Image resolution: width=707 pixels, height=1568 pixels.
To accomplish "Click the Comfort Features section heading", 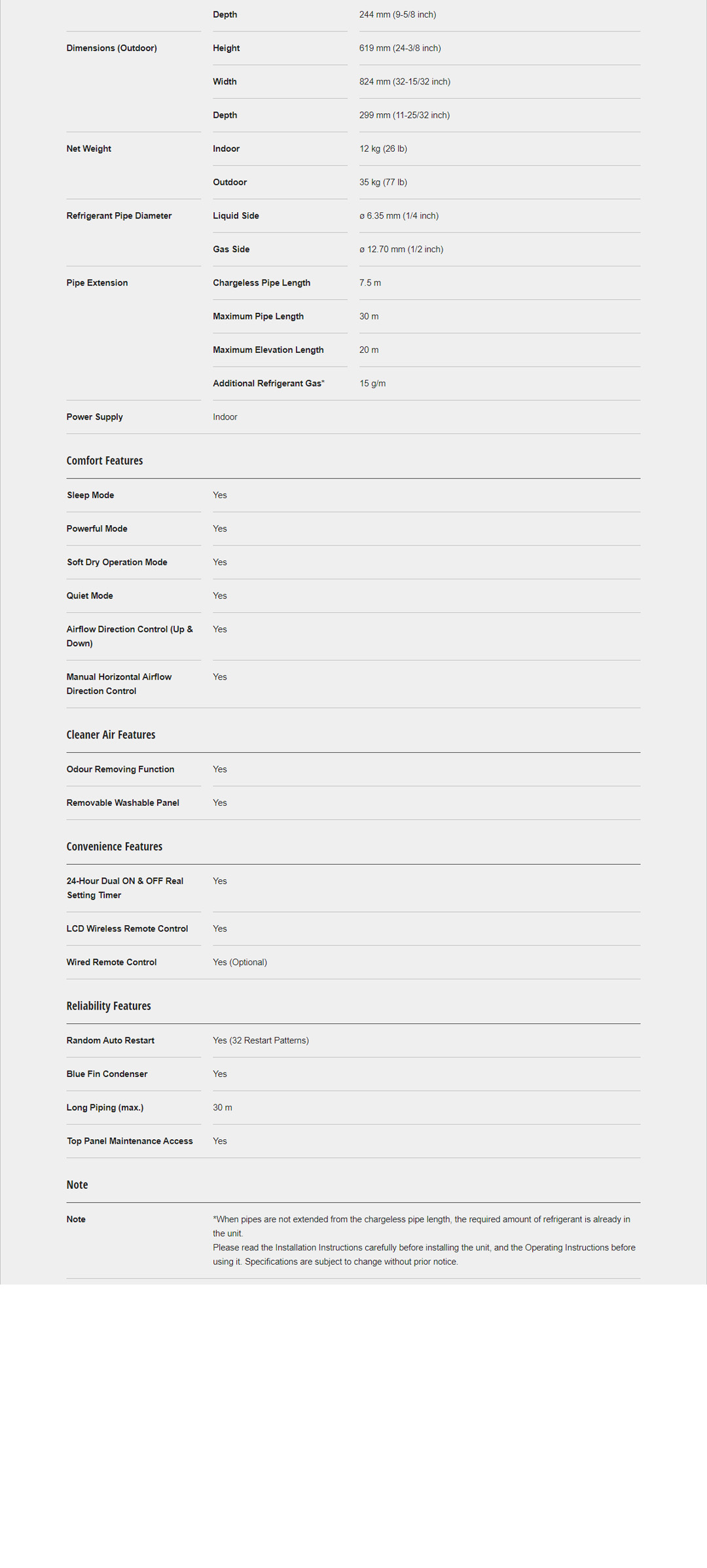I will (x=105, y=461).
